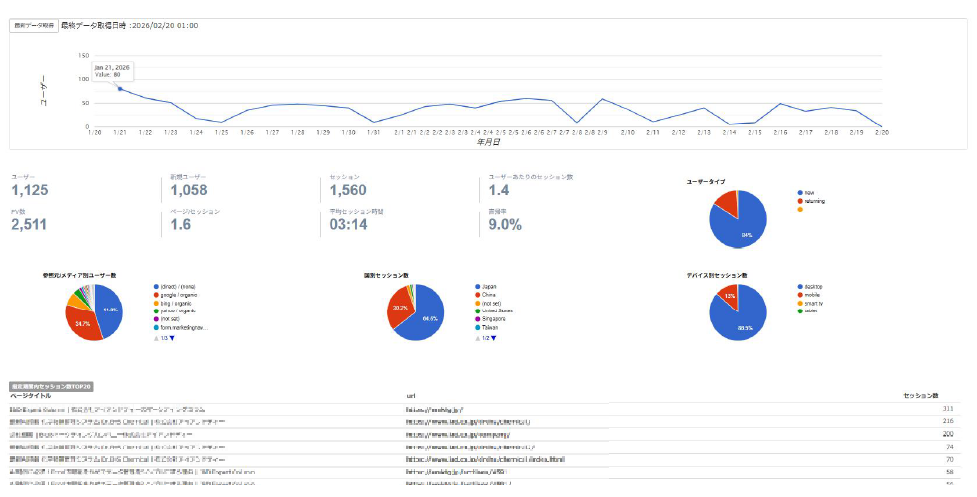Go to previous page of country legend
Image resolution: width=977 pixels, height=497 pixels.
coord(475,338)
